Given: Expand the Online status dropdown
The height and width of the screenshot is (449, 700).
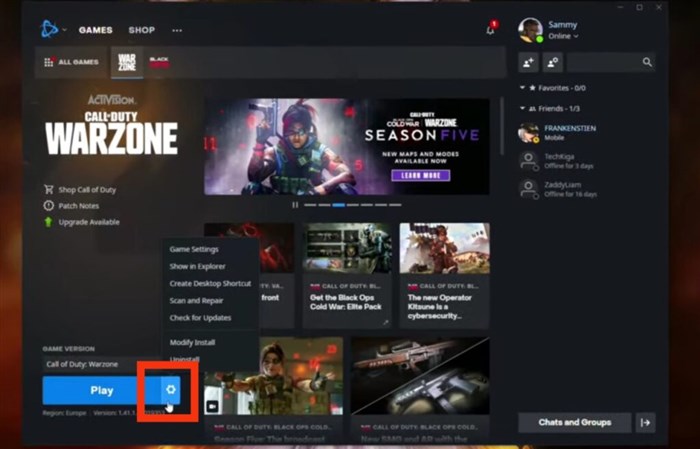Looking at the screenshot, I should 563,37.
